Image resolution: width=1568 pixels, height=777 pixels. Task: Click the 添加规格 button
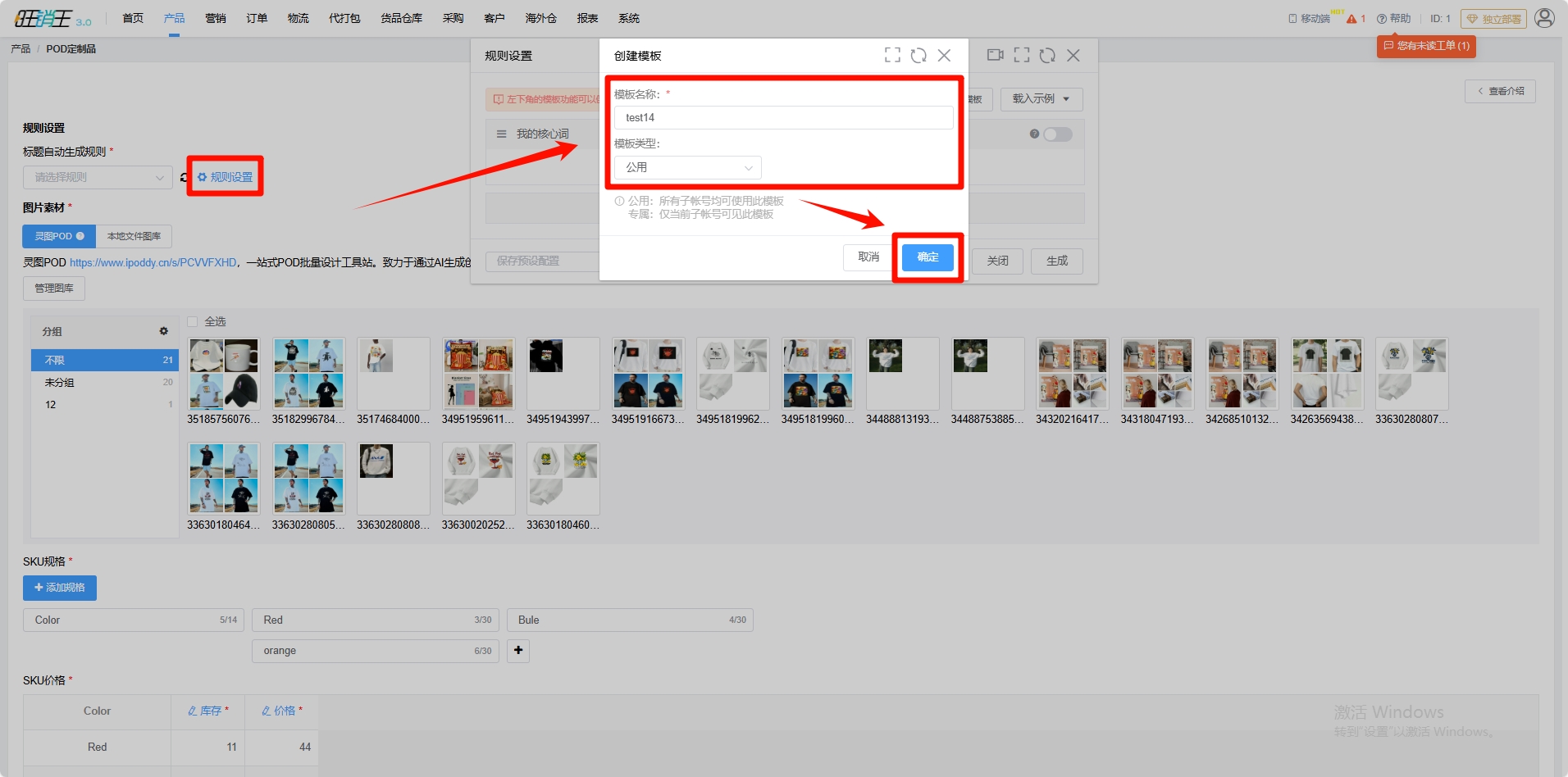60,588
